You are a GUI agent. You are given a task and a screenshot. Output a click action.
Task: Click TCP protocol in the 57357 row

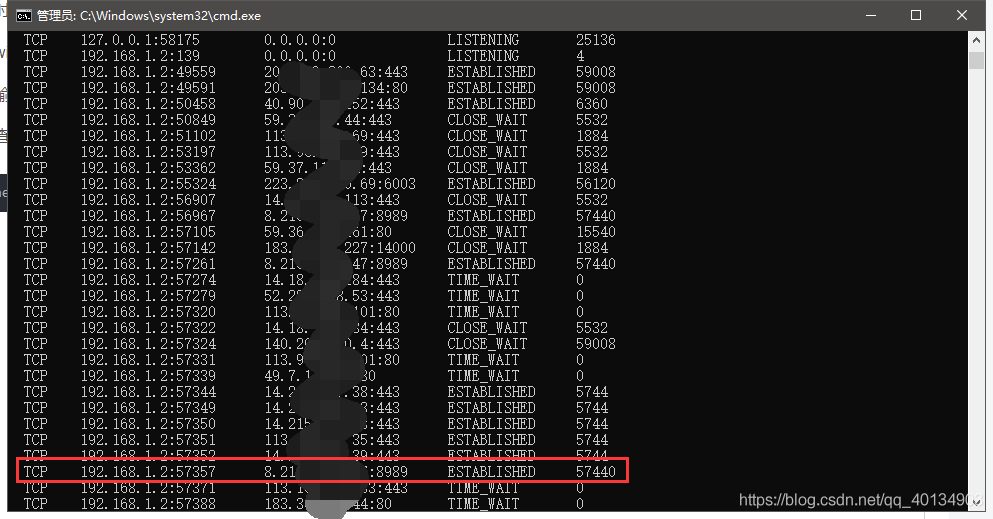[x=35, y=472]
